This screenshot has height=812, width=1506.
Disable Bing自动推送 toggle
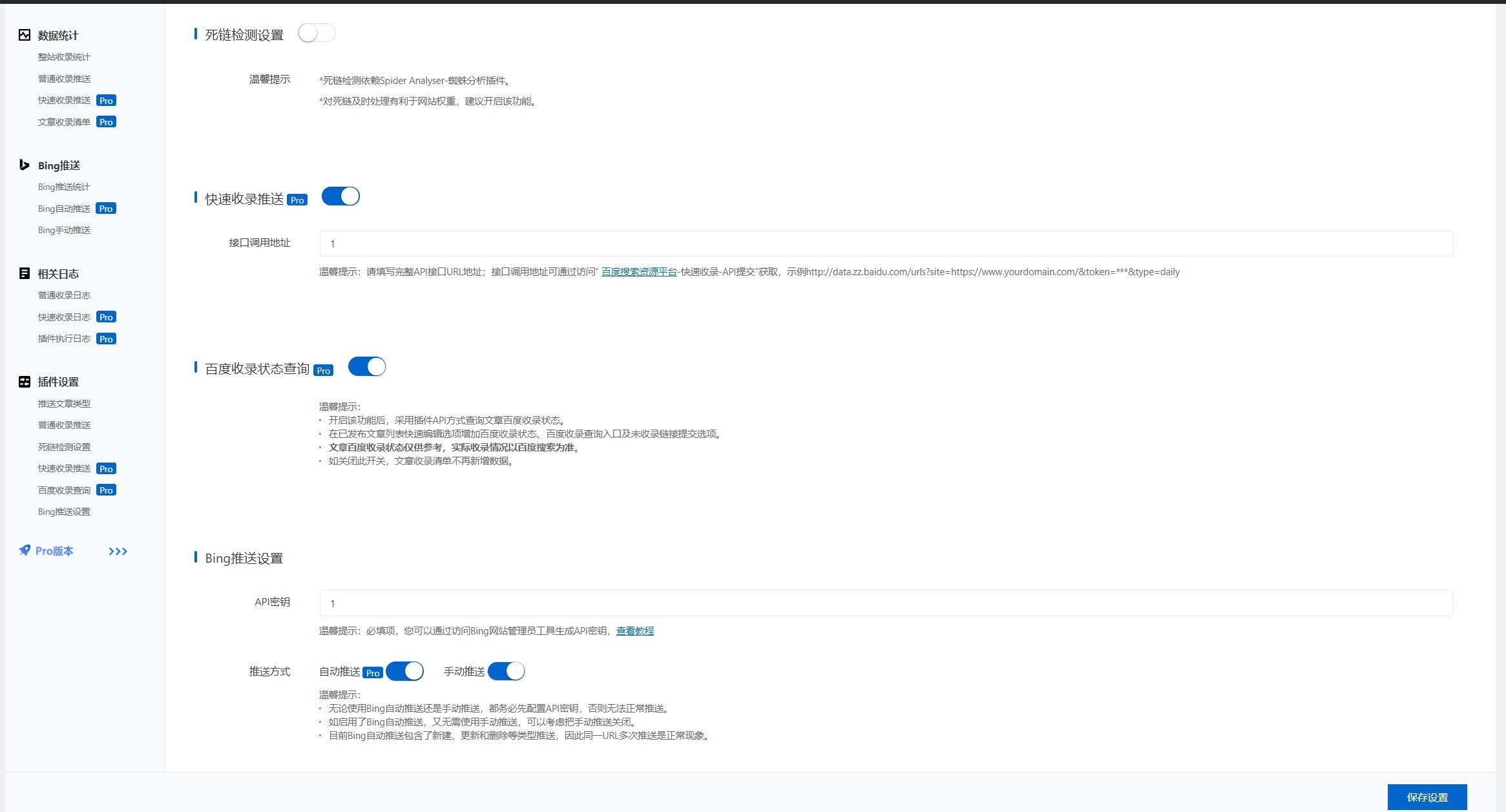pyautogui.click(x=407, y=671)
